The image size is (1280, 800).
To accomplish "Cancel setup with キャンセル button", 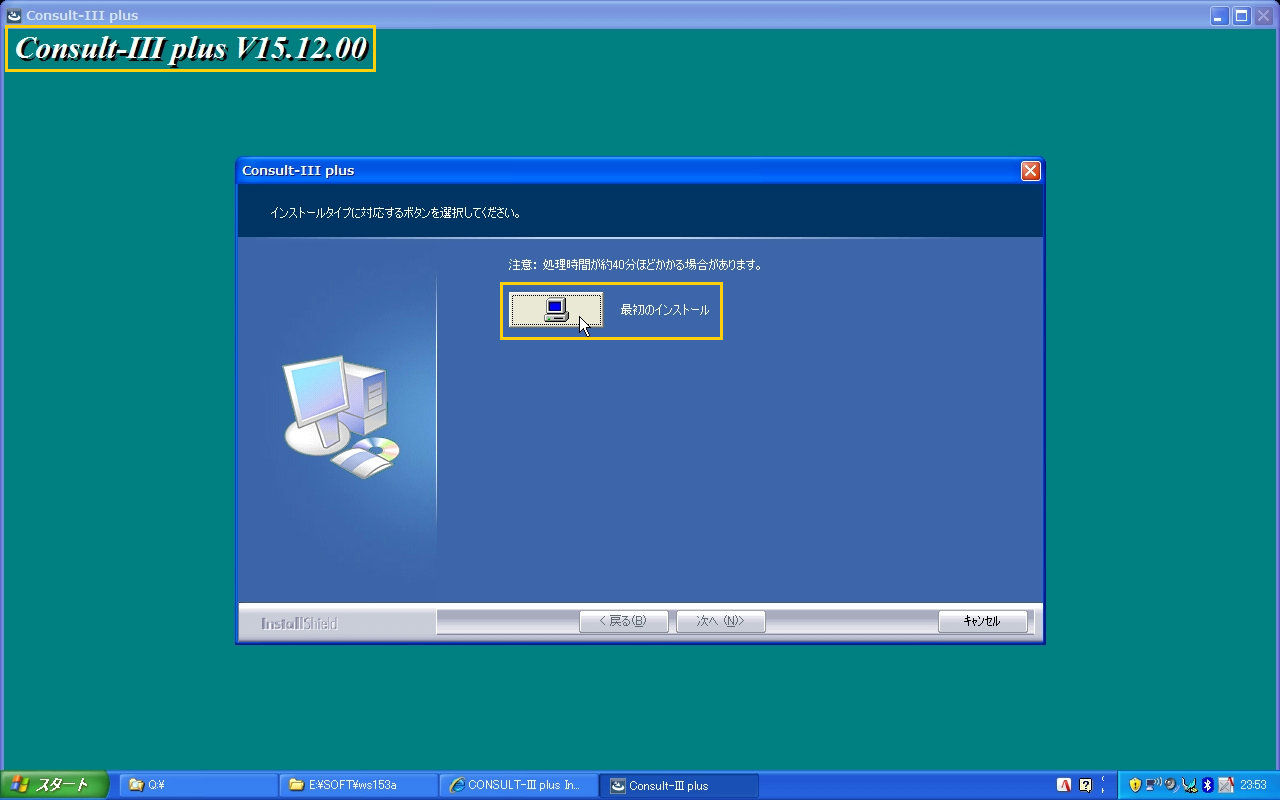I will [x=983, y=621].
